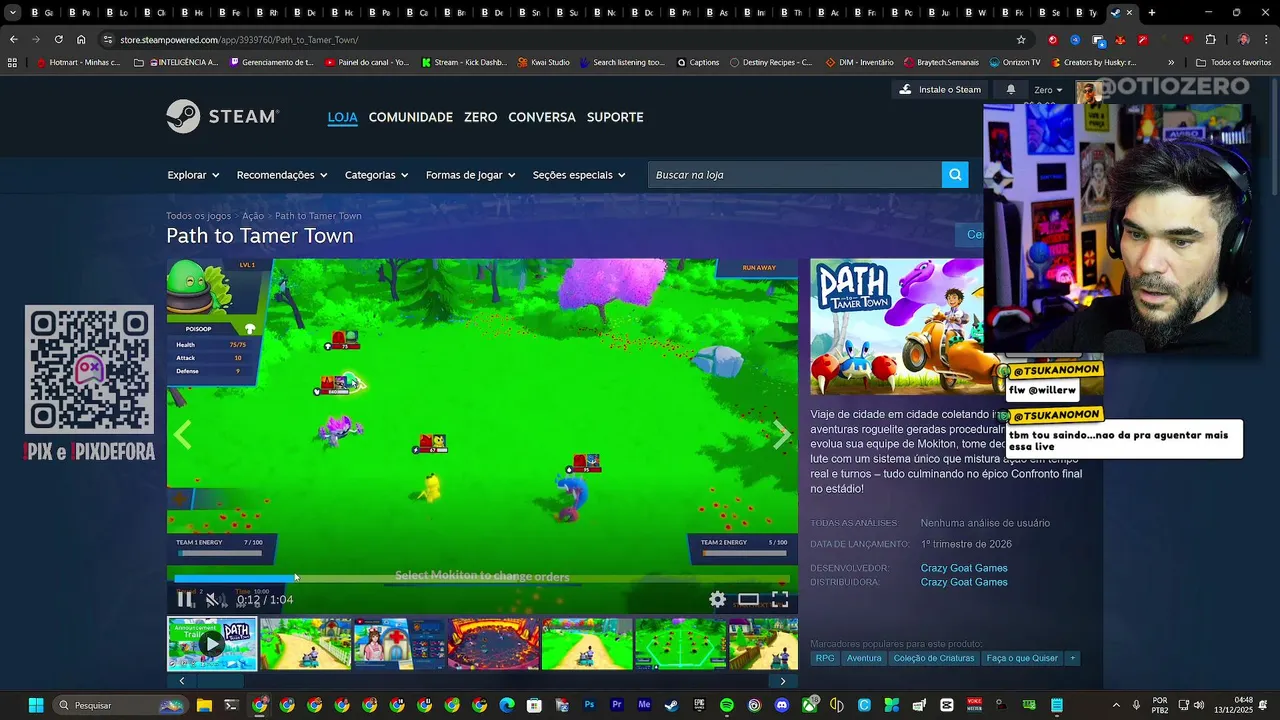The height and width of the screenshot is (720, 1280).
Task: Add a tag with the plus button
Action: pos(1072,658)
